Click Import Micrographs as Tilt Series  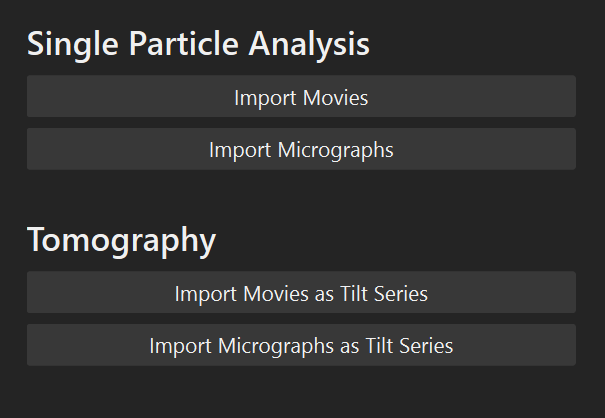click(x=301, y=345)
